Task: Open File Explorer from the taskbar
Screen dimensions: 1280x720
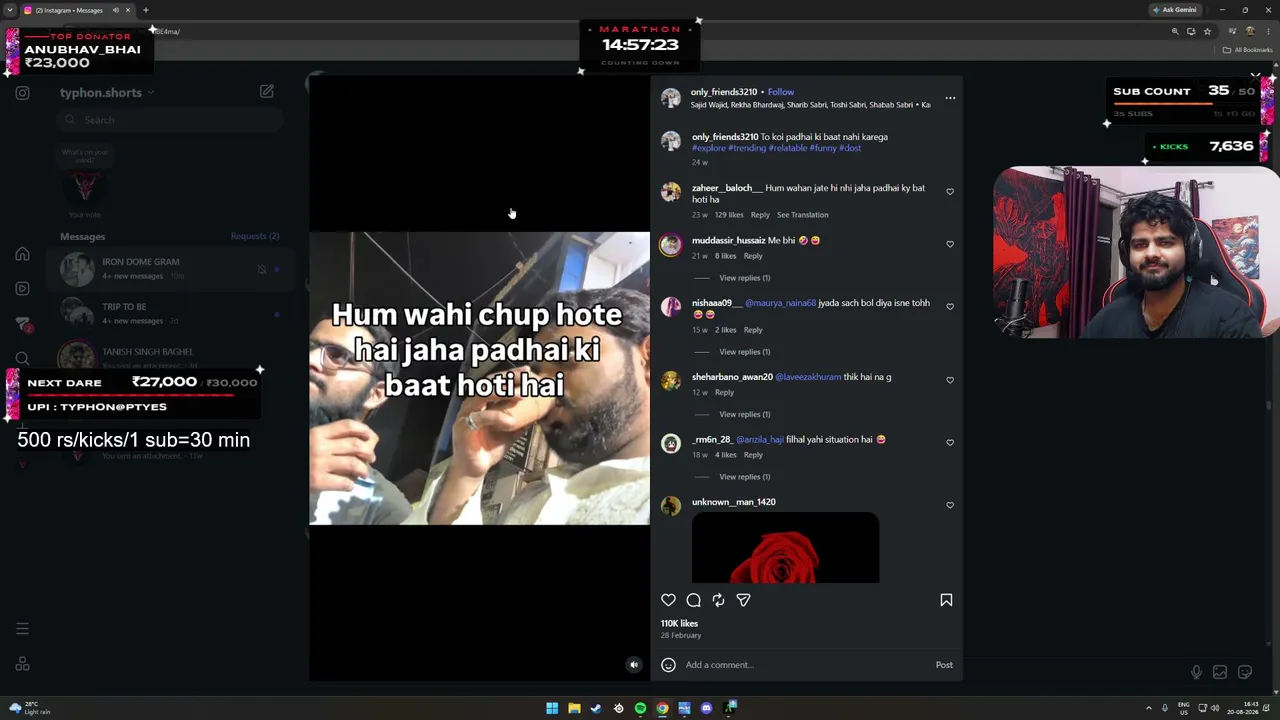Action: click(574, 708)
